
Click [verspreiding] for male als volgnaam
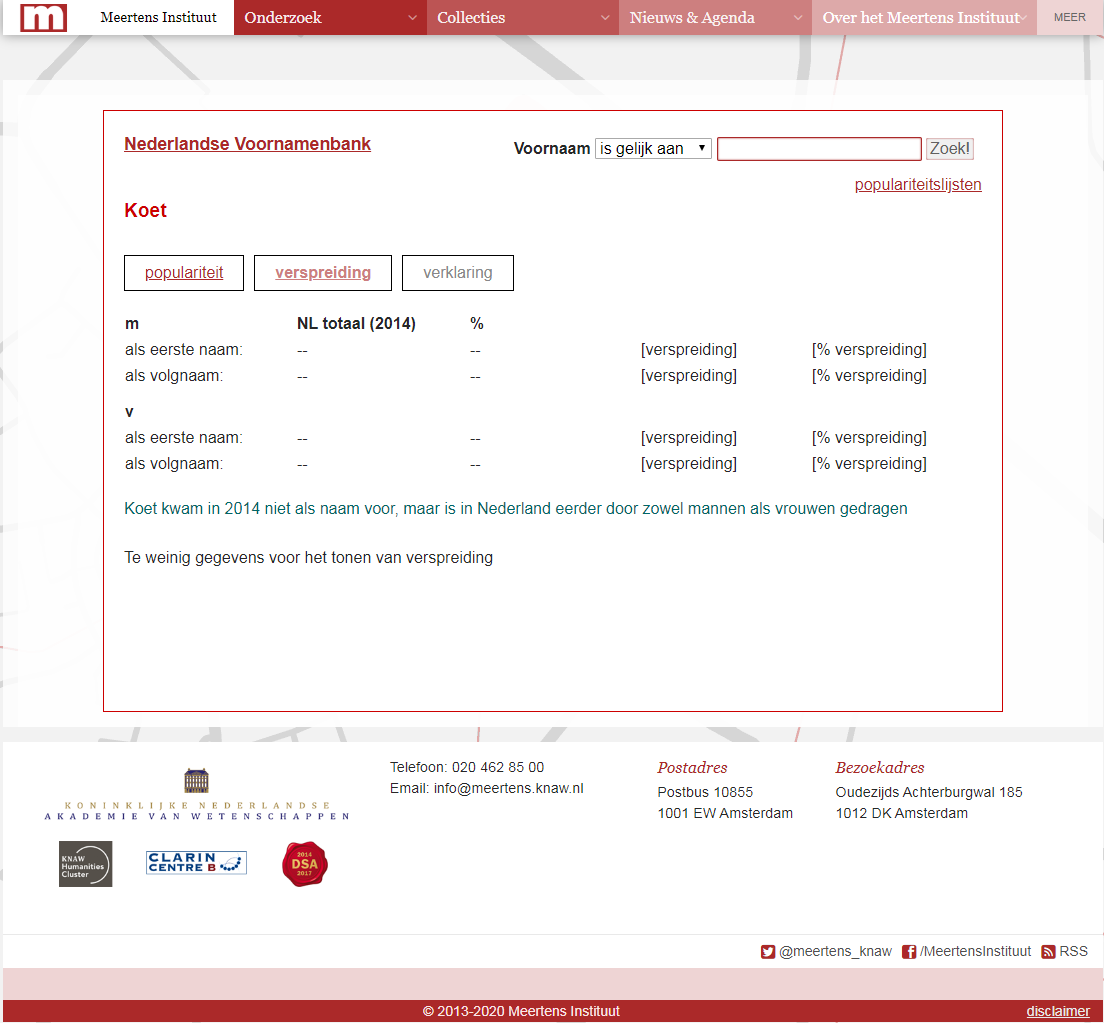pyautogui.click(x=689, y=376)
